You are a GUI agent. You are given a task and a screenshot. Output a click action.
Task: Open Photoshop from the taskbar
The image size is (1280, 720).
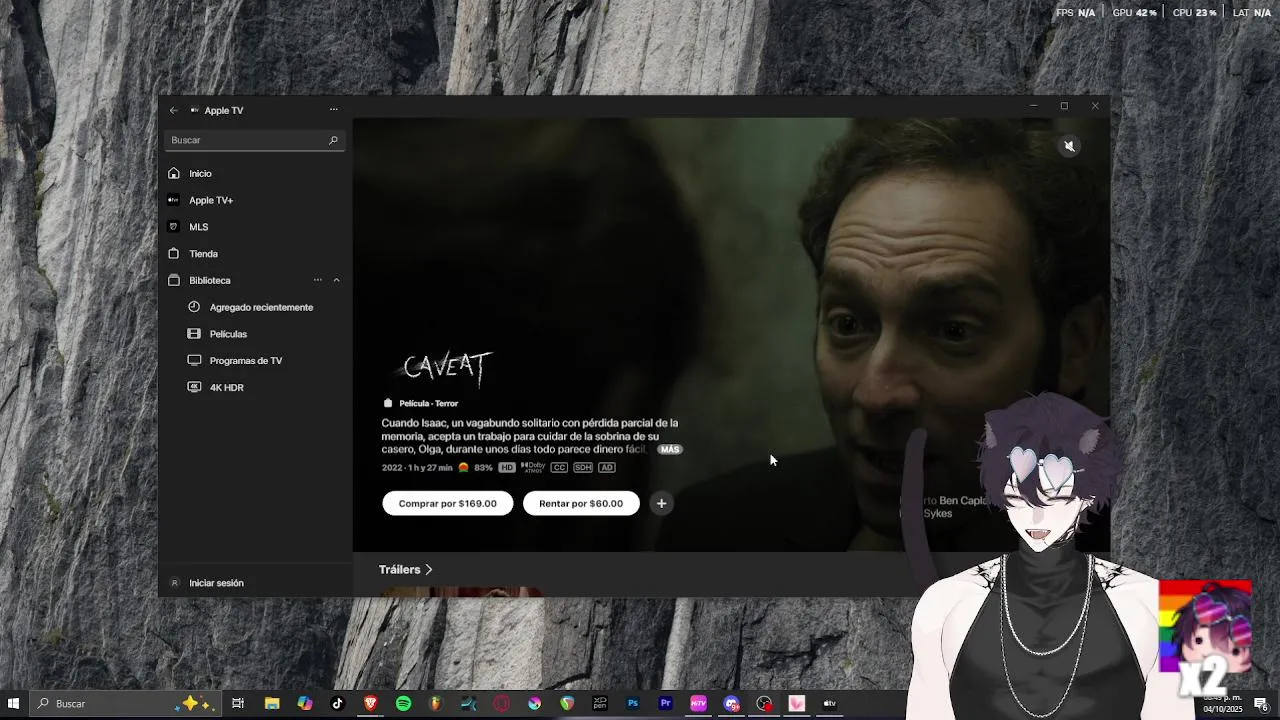632,704
